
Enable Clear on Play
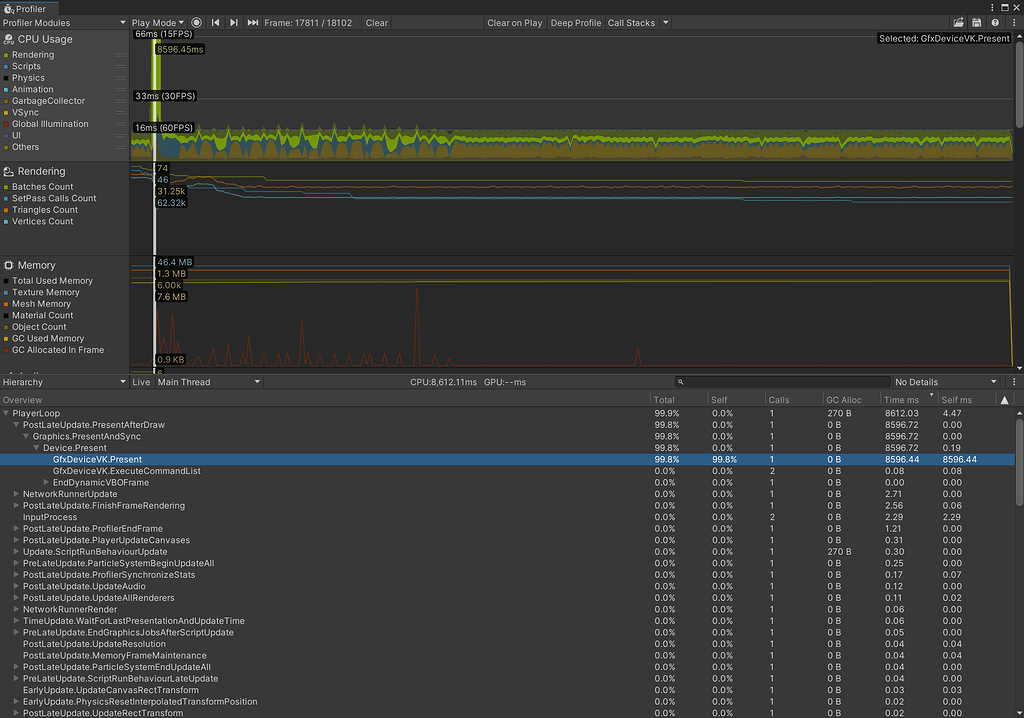pyautogui.click(x=515, y=22)
